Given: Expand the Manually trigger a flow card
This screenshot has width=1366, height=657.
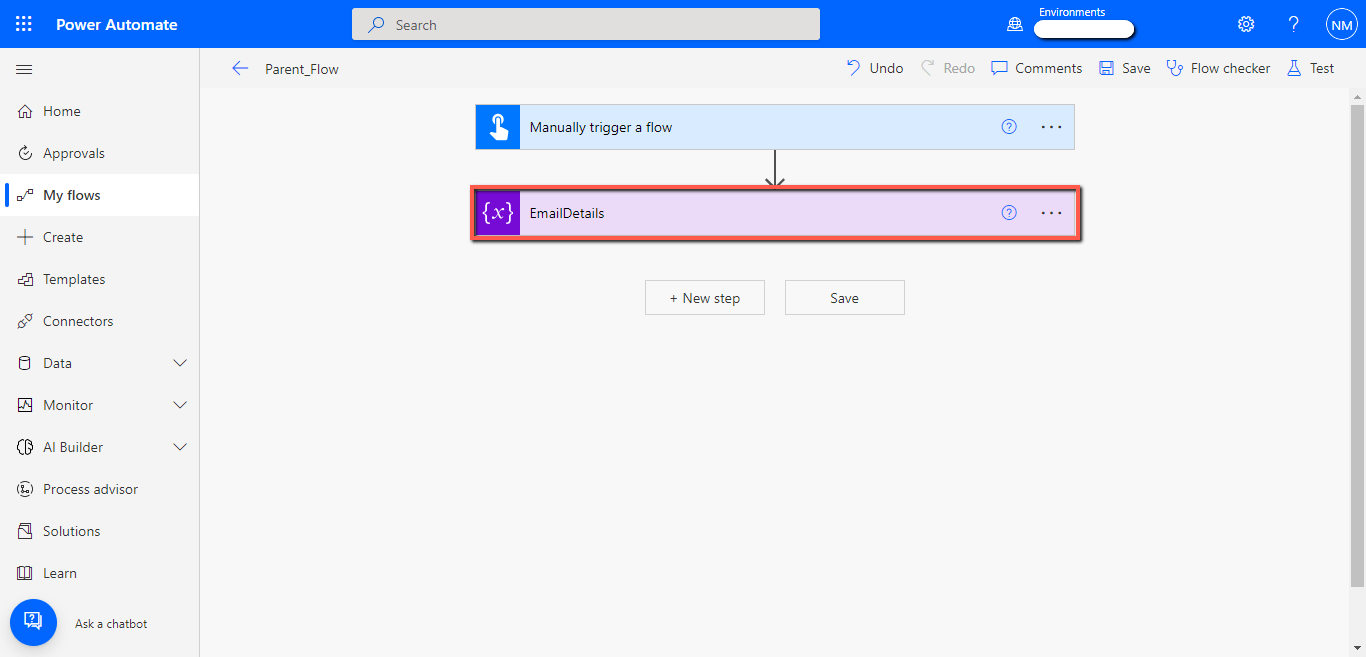Looking at the screenshot, I should click(775, 127).
